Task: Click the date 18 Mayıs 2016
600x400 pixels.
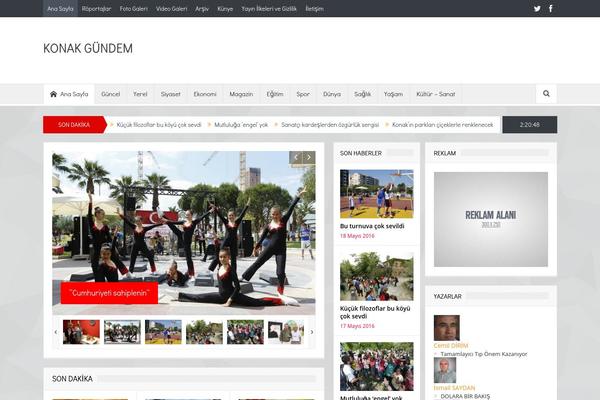Action: [x=357, y=236]
